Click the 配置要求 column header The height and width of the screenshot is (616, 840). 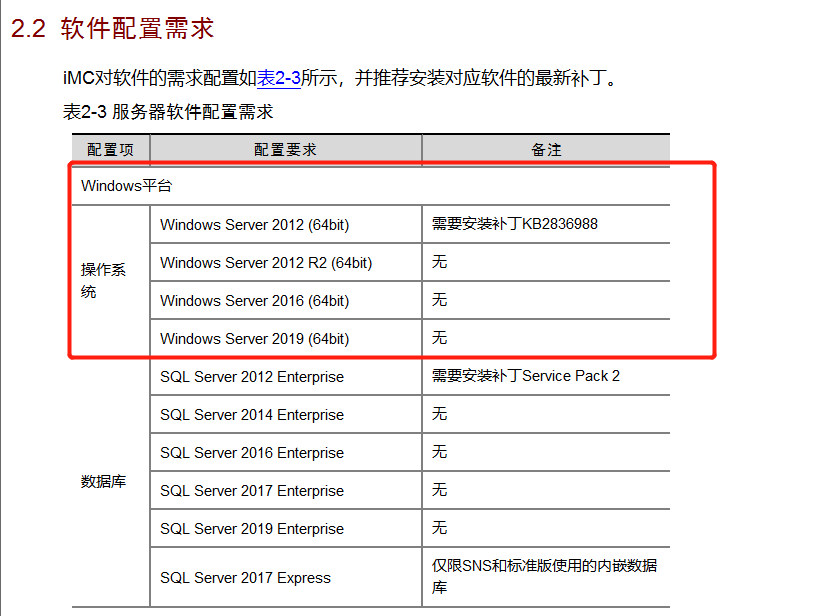pos(286,149)
